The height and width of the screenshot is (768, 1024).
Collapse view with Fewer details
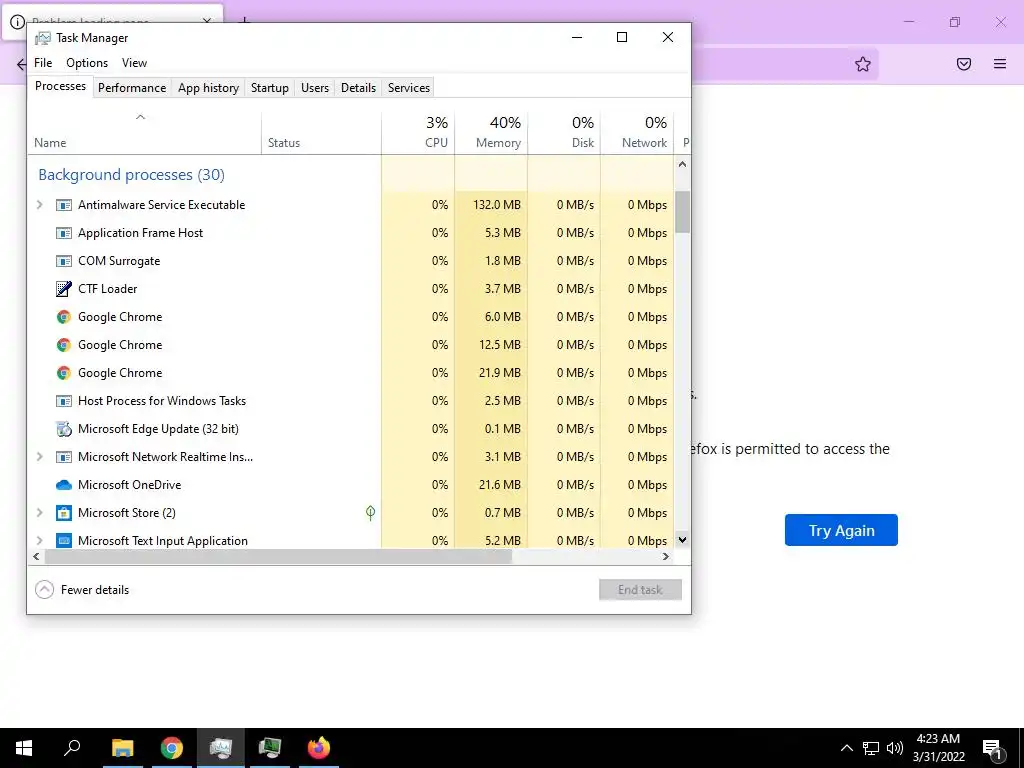tap(82, 590)
